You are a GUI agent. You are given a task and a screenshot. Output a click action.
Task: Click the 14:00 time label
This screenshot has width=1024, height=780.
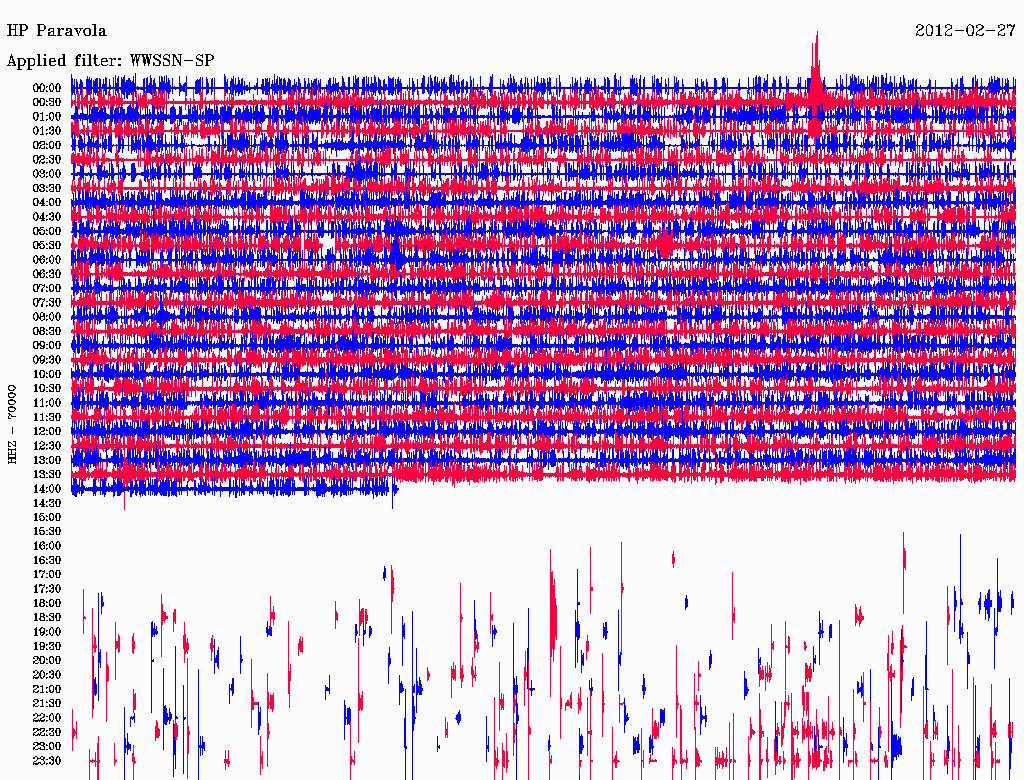pos(47,489)
